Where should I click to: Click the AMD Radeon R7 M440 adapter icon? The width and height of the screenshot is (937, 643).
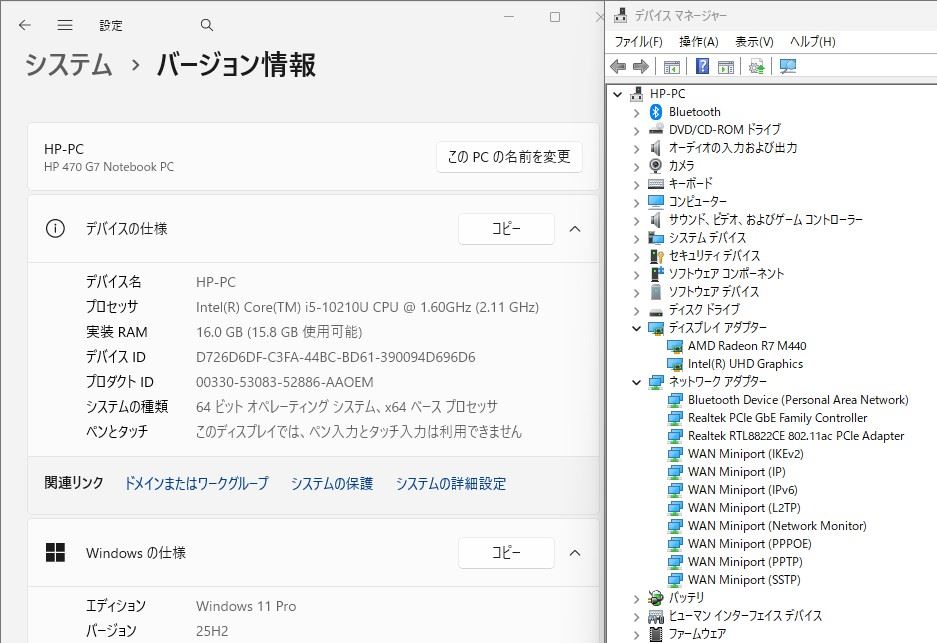675,346
